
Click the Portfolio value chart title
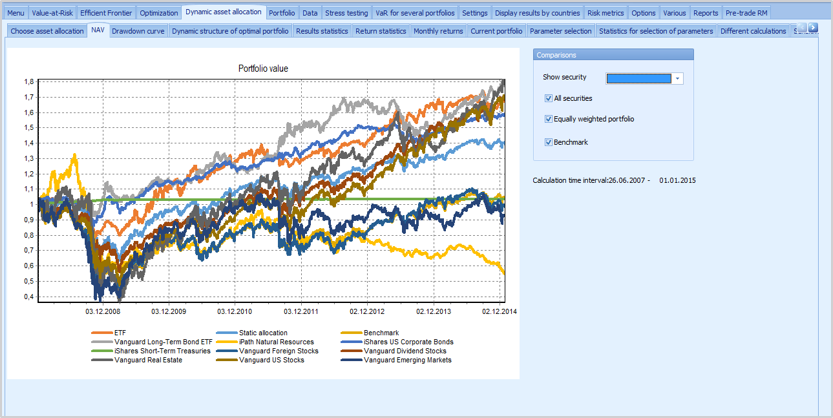[x=264, y=68]
